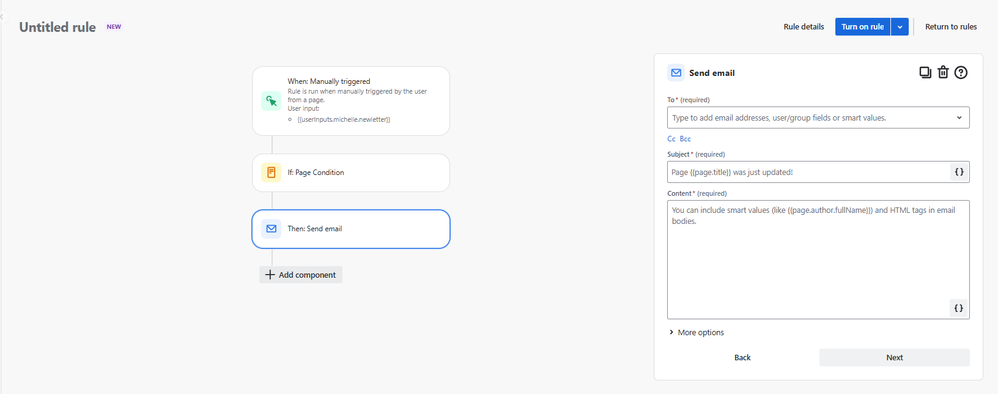This screenshot has height=394, width=998.
Task: Click the envelope icon in Send email header
Action: (676, 73)
